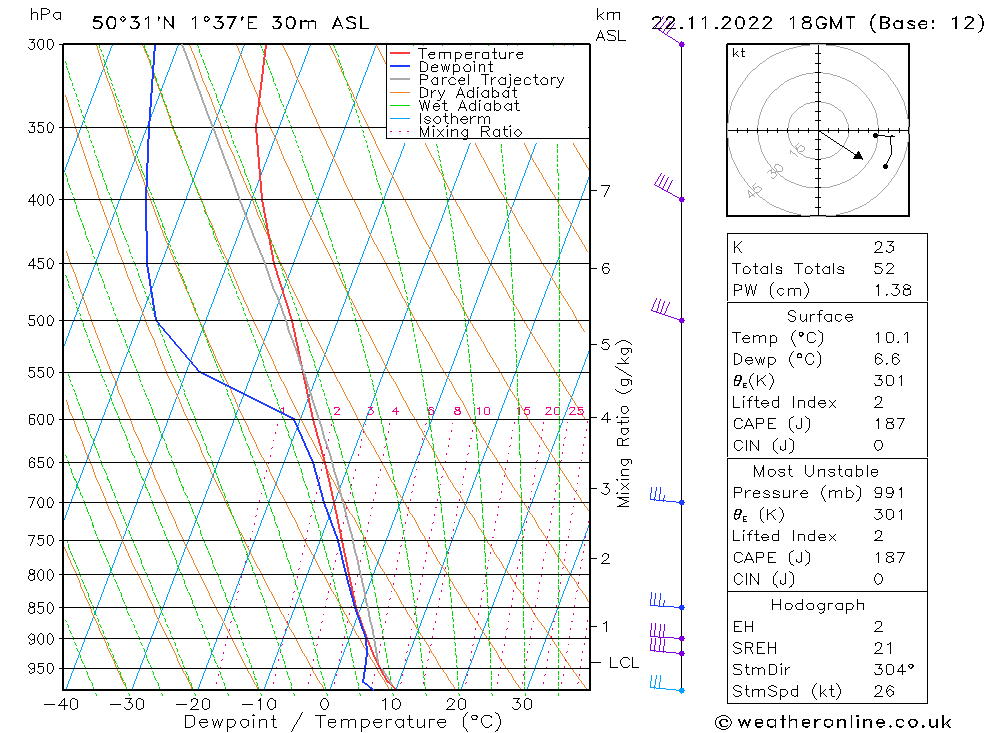Image resolution: width=1000 pixels, height=733 pixels.
Task: Click the Dewpoint / Temperature (°C) axis title
Action: 343,722
